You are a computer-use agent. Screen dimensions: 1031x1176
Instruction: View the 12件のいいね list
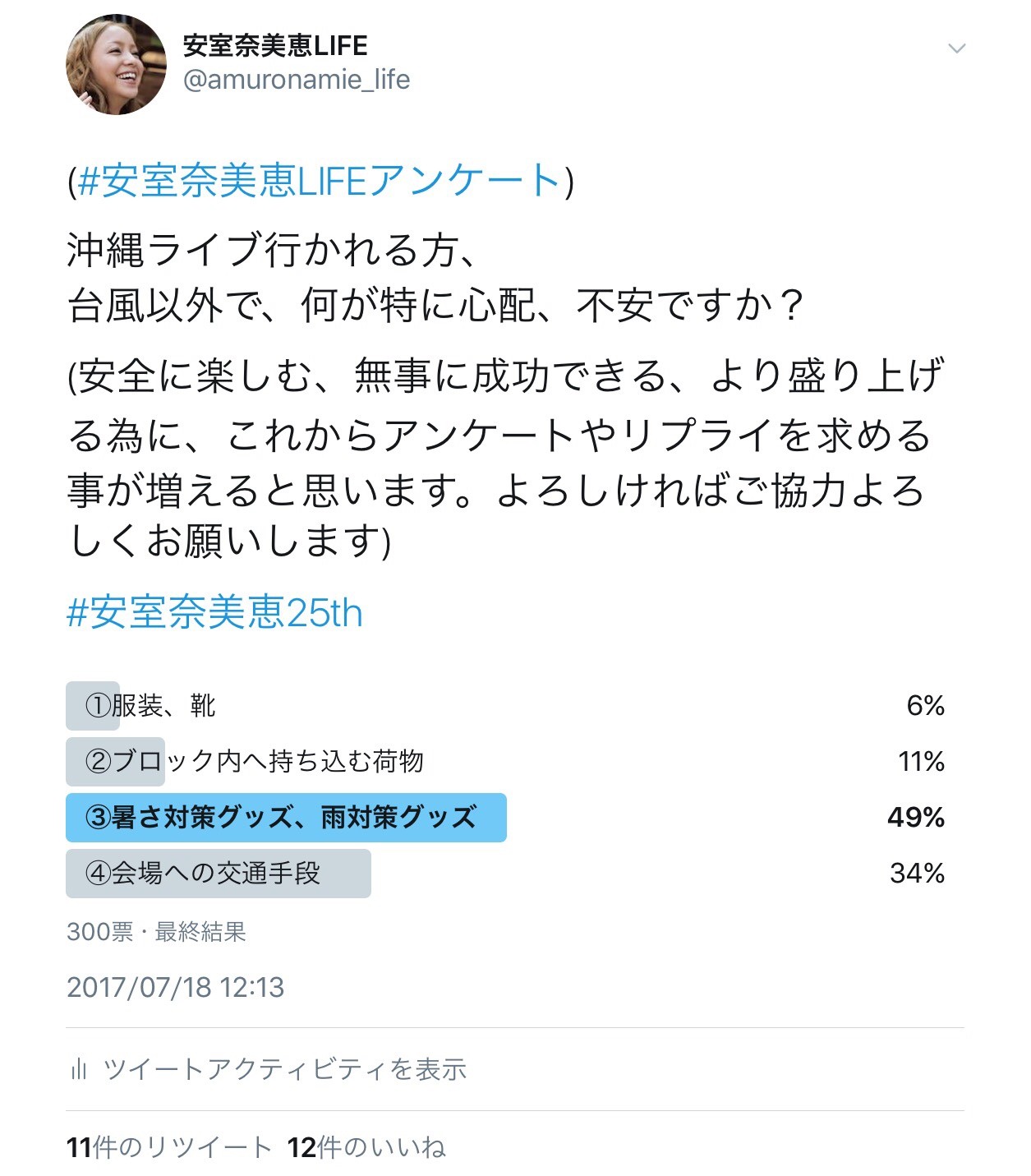pos(366,1147)
